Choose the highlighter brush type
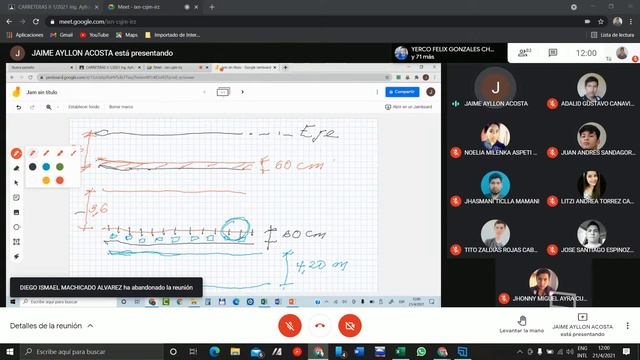 (60, 153)
